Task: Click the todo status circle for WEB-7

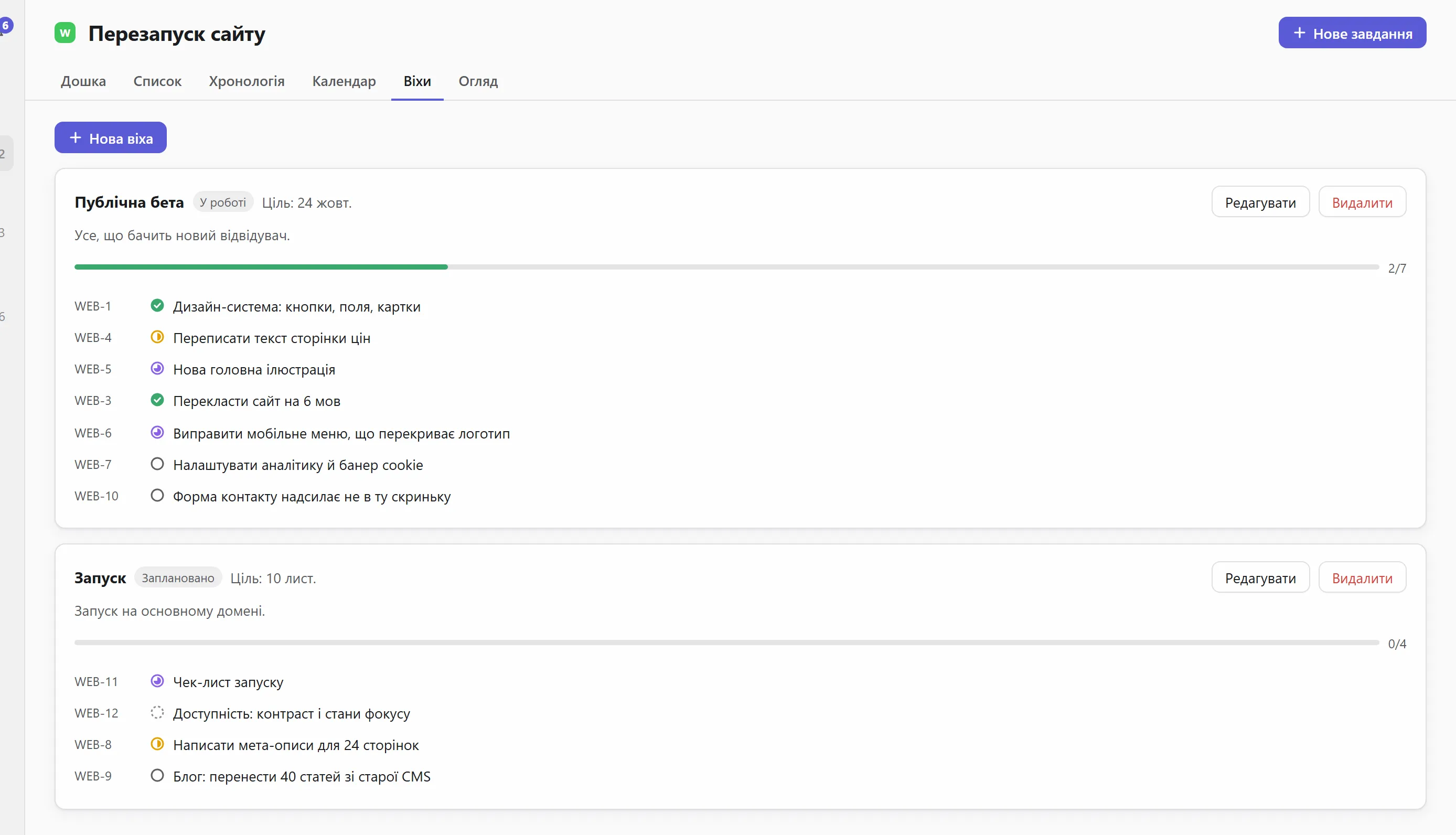Action: tap(157, 465)
